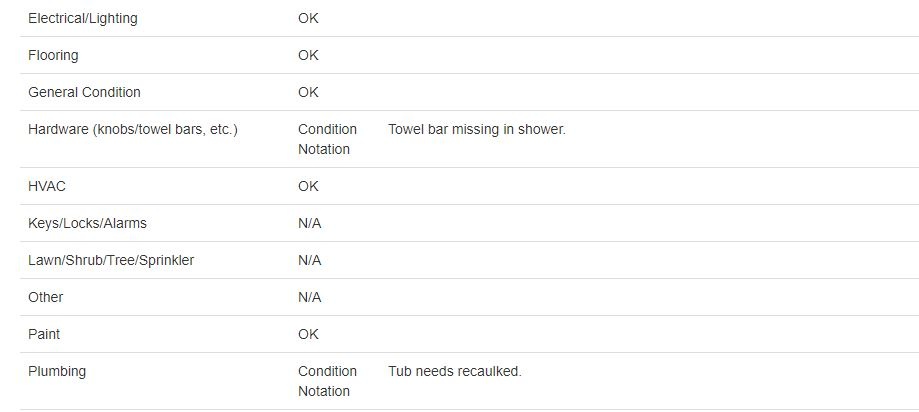Viewport: 919px width, 412px height.
Task: Click the 'Tub needs recaulked' note
Action: pos(454,371)
